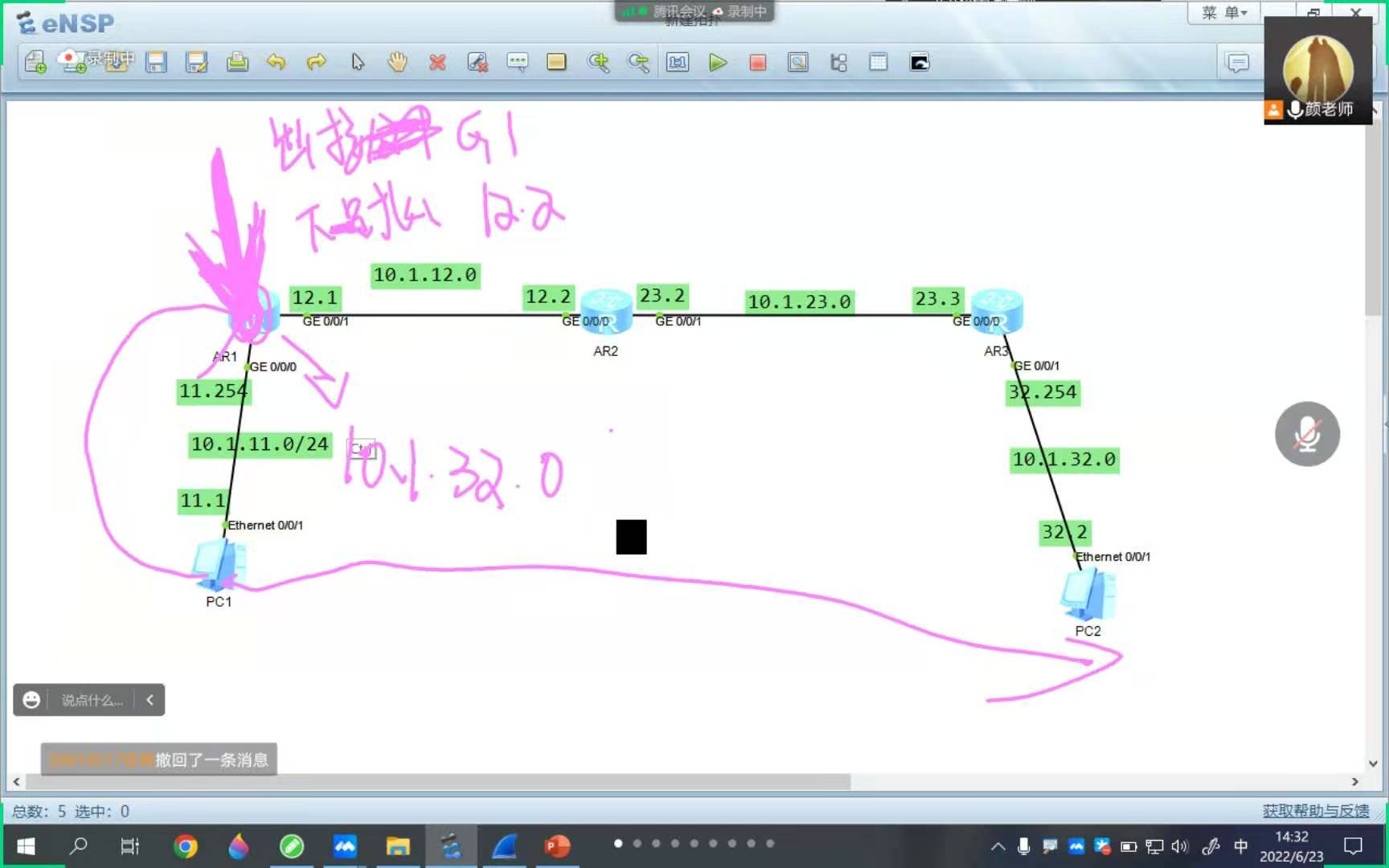Click the Save topology icon
This screenshot has width=1389, height=868.
pos(156,62)
